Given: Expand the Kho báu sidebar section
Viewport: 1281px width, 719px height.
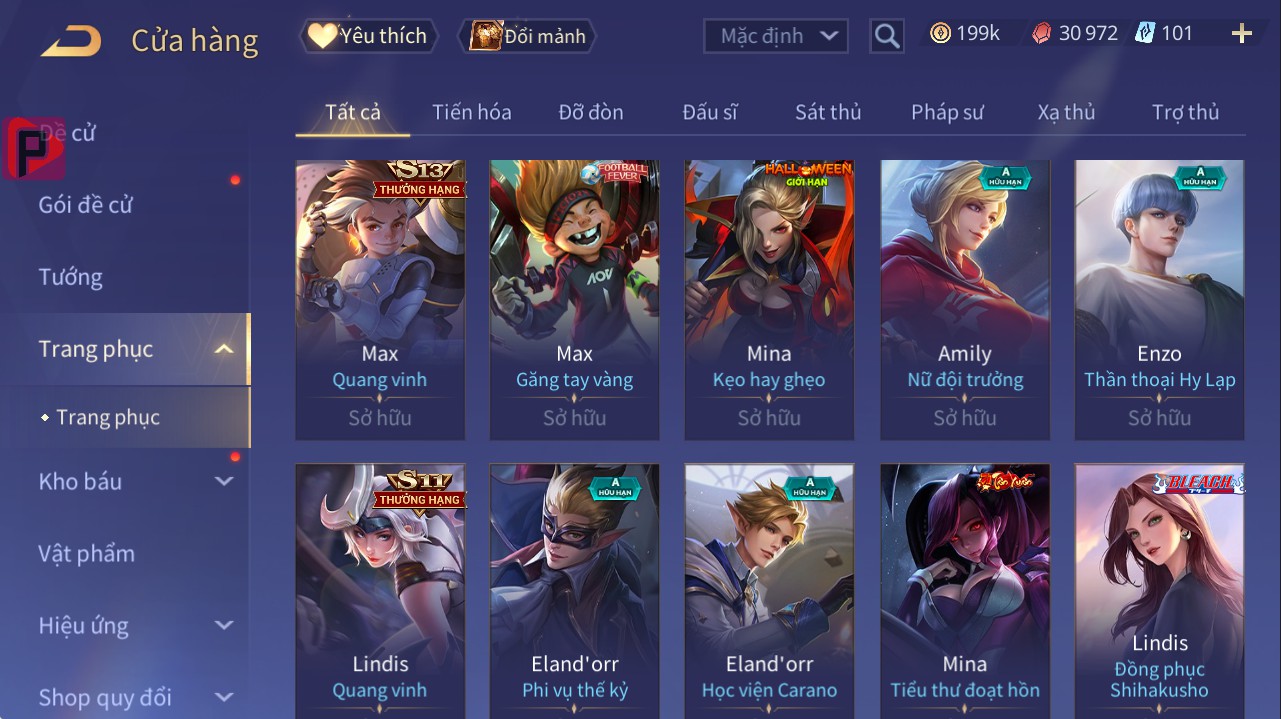Looking at the screenshot, I should [224, 481].
